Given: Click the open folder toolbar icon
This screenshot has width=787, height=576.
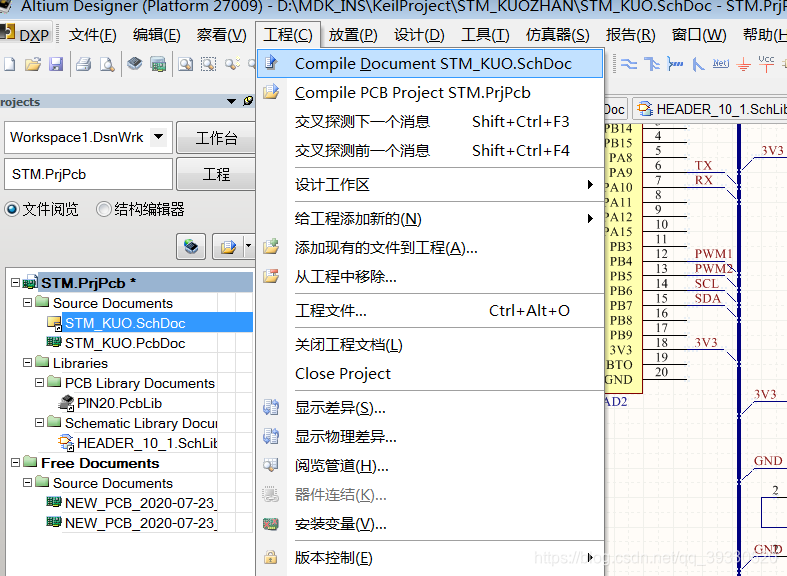Looking at the screenshot, I should 33,64.
